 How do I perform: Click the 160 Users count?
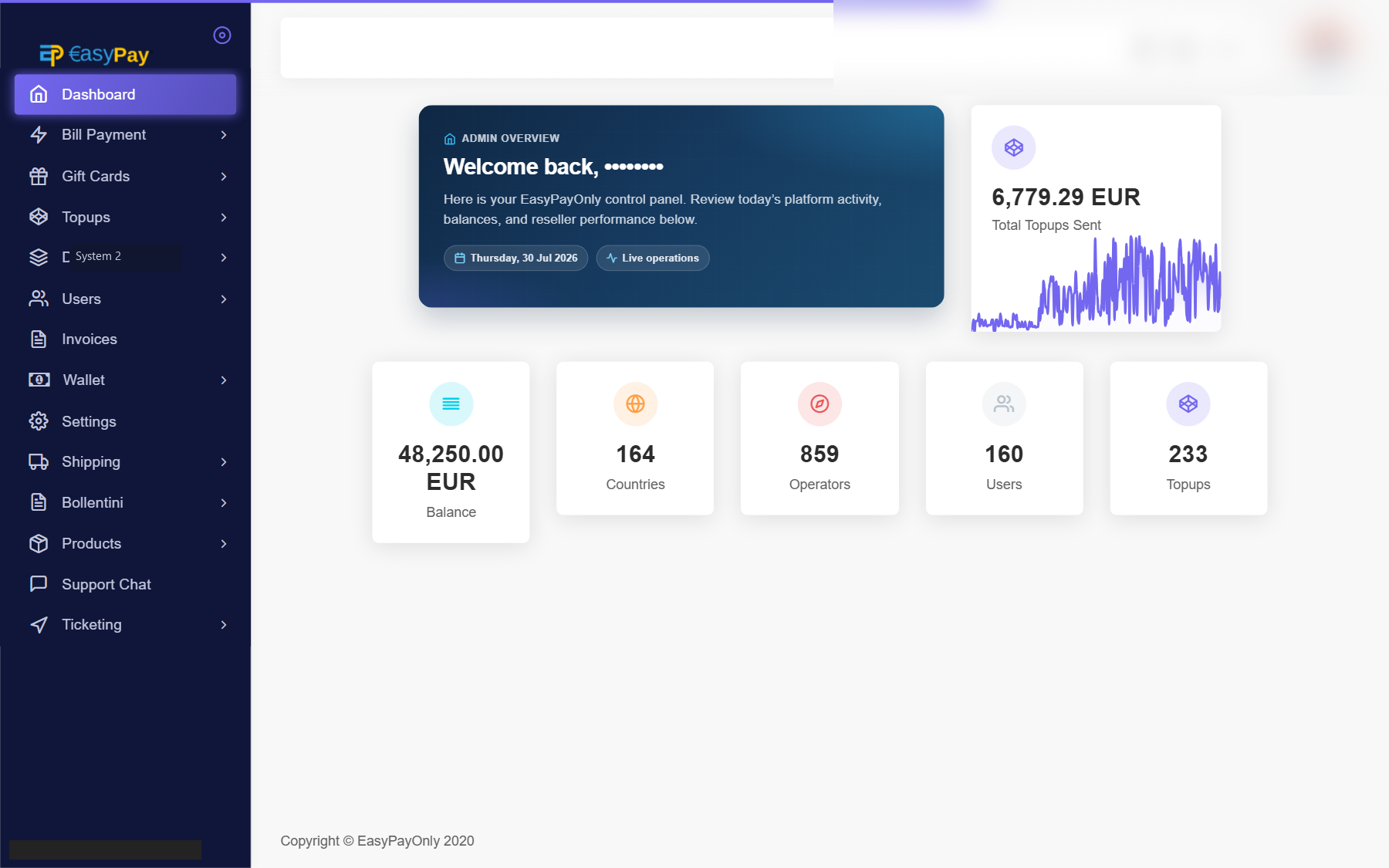click(x=1004, y=454)
